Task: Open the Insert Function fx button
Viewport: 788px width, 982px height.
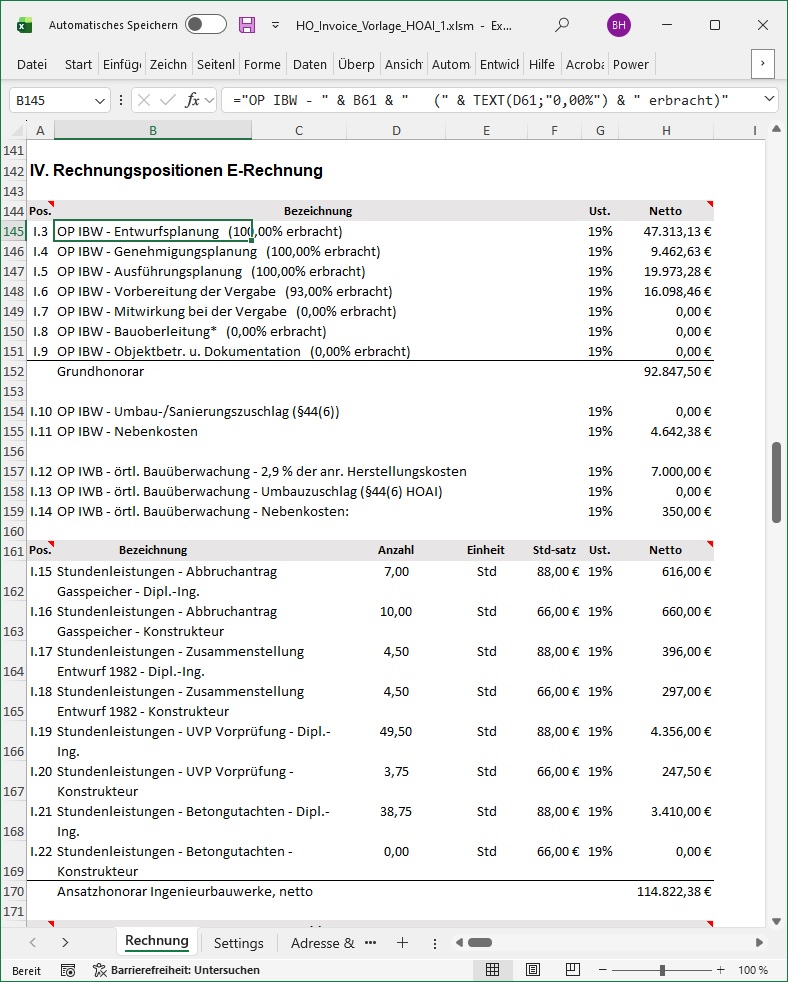Action: (x=192, y=100)
